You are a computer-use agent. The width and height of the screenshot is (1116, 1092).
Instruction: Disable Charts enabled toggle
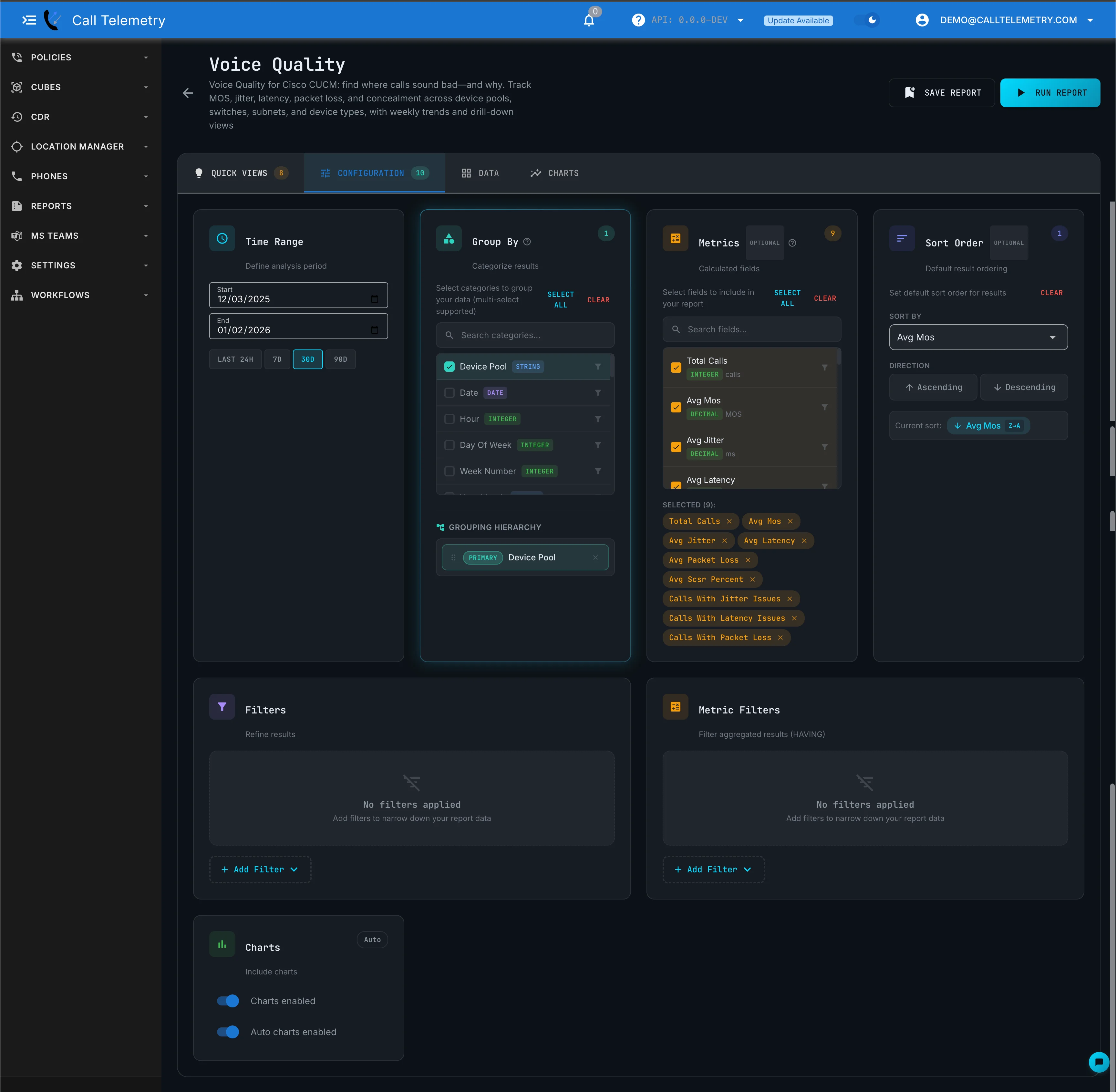point(228,1001)
